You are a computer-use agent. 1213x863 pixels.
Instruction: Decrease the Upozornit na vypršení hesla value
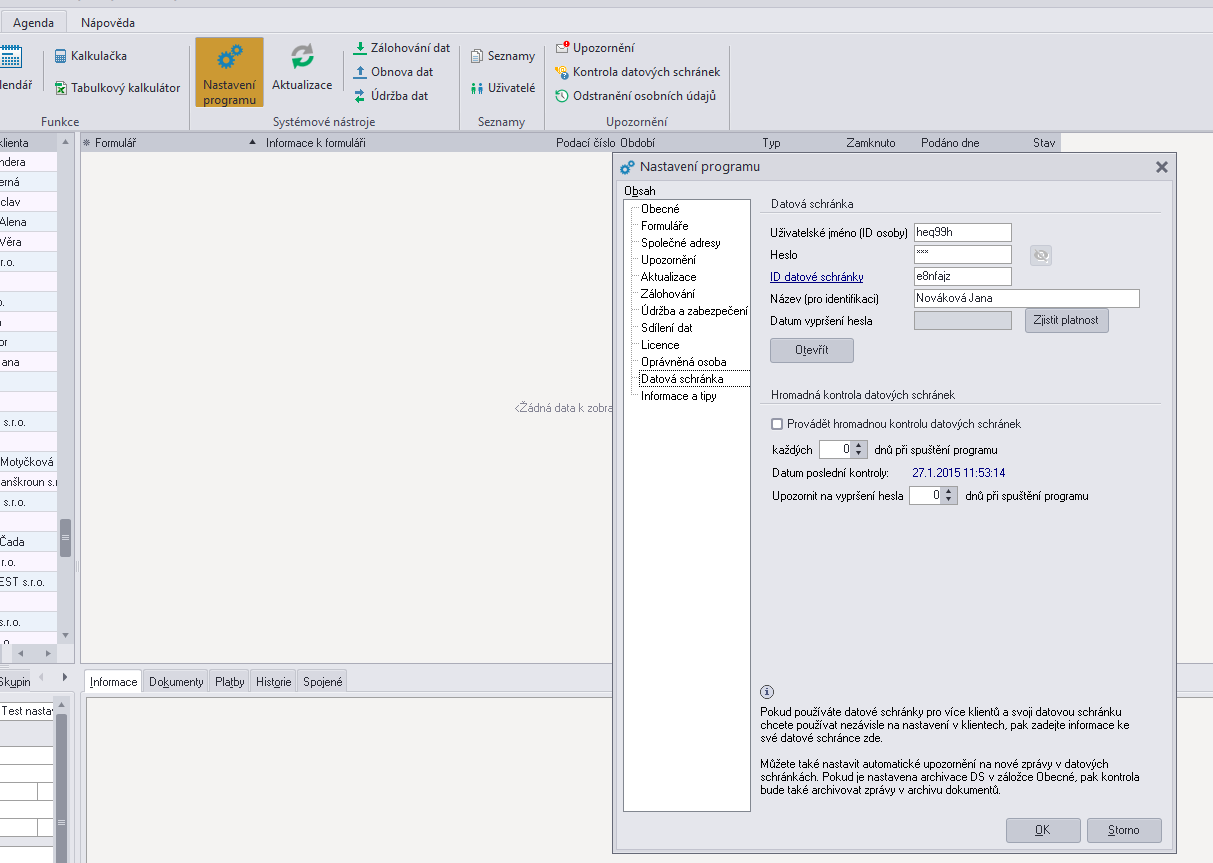coord(949,500)
